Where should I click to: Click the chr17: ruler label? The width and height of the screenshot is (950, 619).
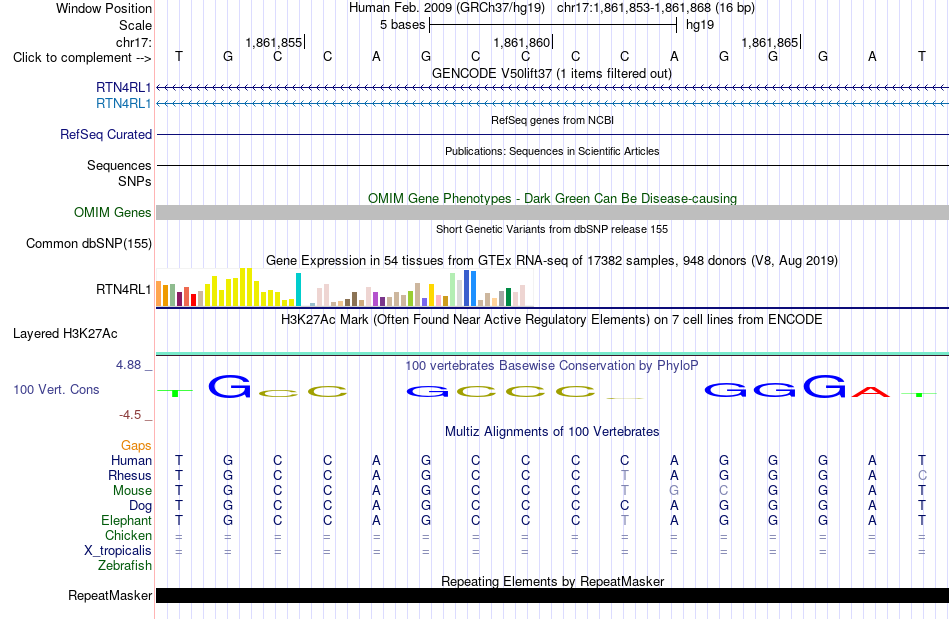coord(134,42)
